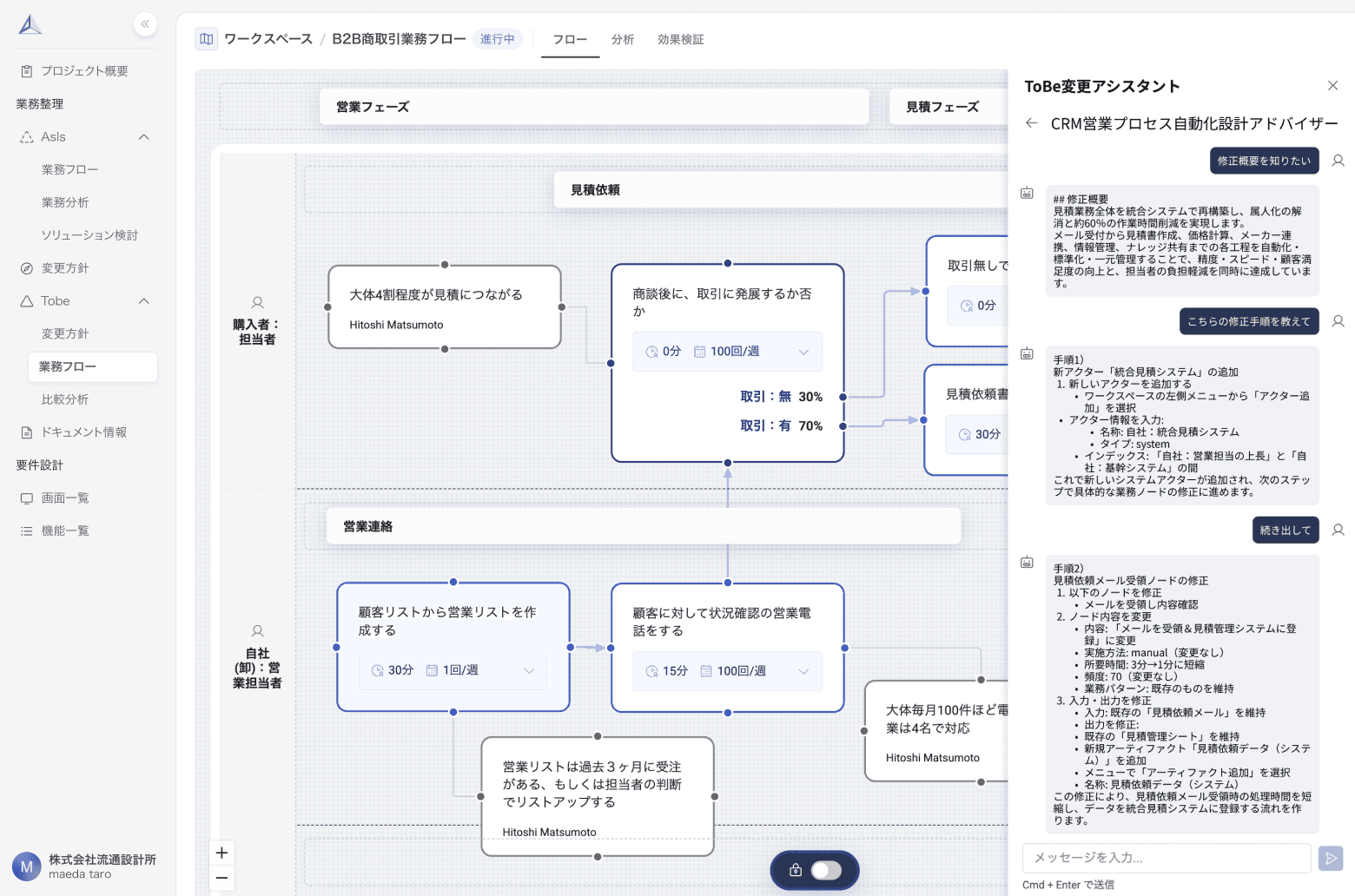The width and height of the screenshot is (1355, 896).
Task: Open the 100回/週 frequency dropdown on 商談後に node
Action: 803,351
